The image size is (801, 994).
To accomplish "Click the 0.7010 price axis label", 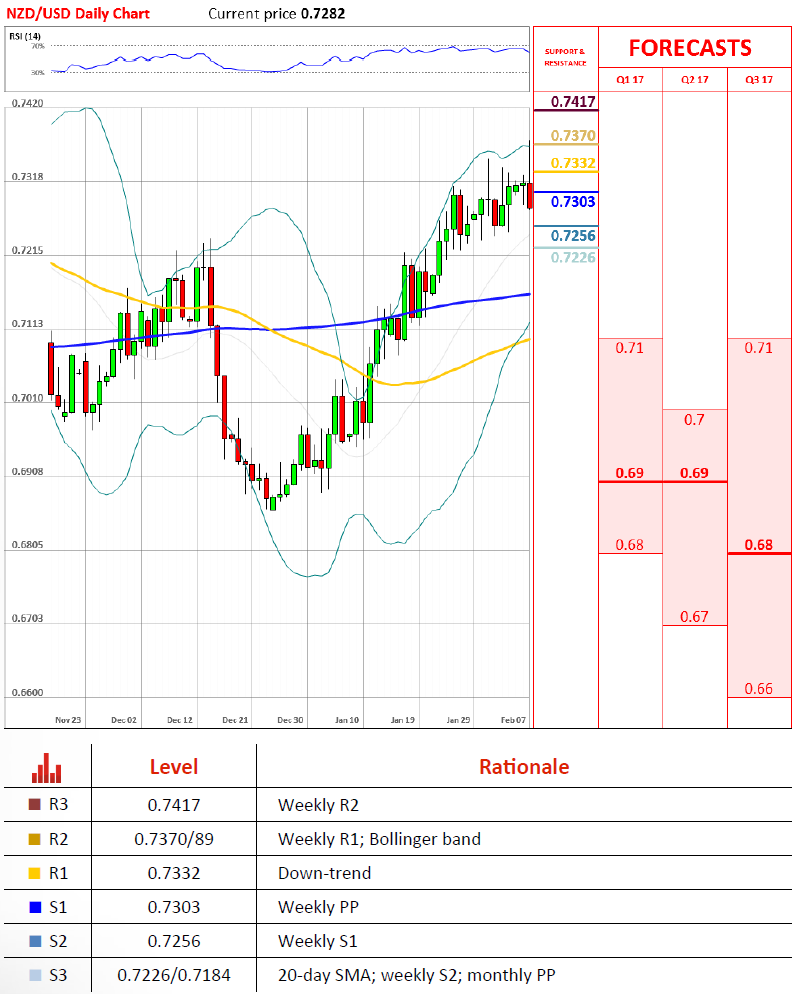I will click(28, 398).
